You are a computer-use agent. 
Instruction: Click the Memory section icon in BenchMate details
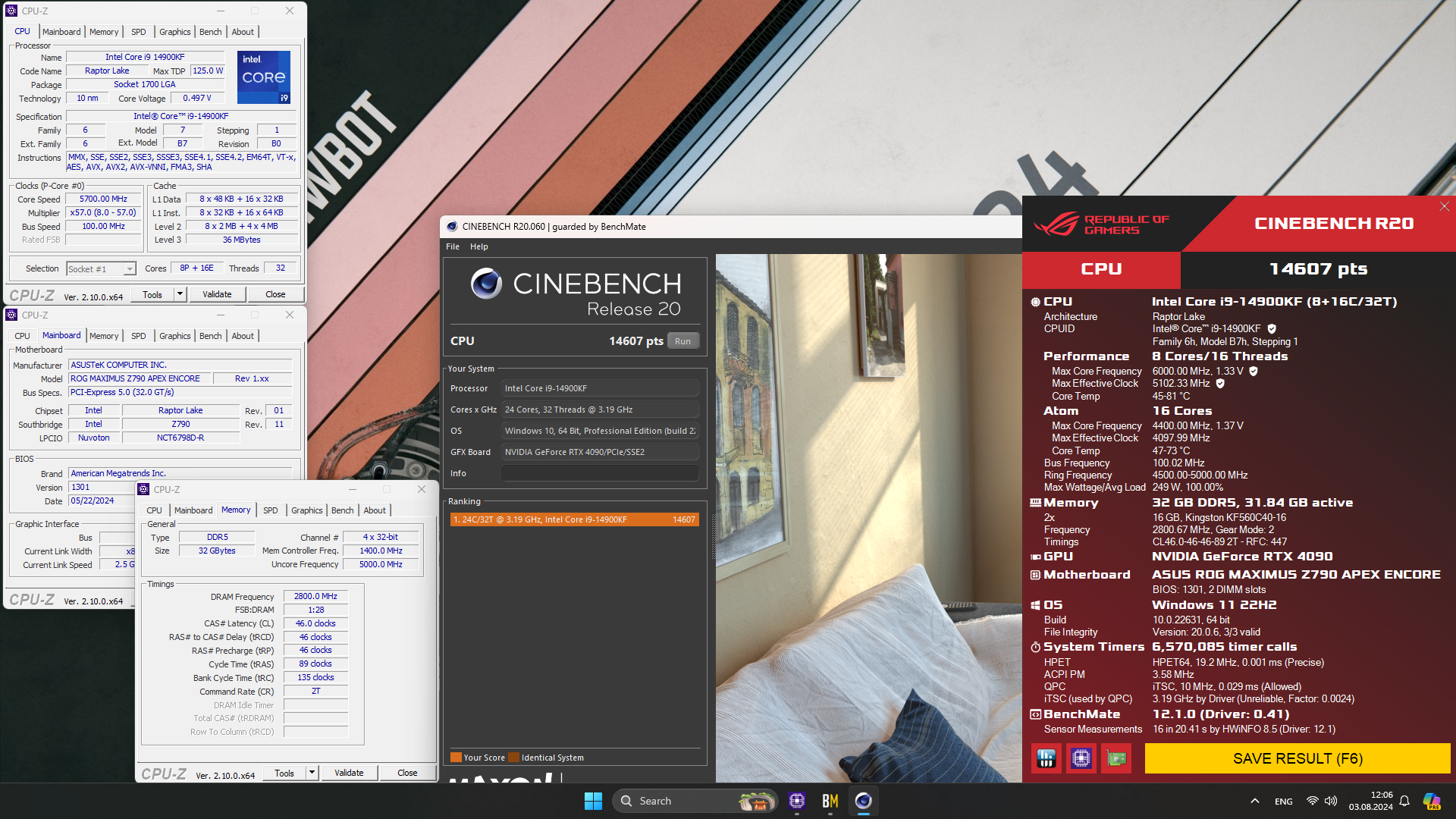pyautogui.click(x=1035, y=503)
